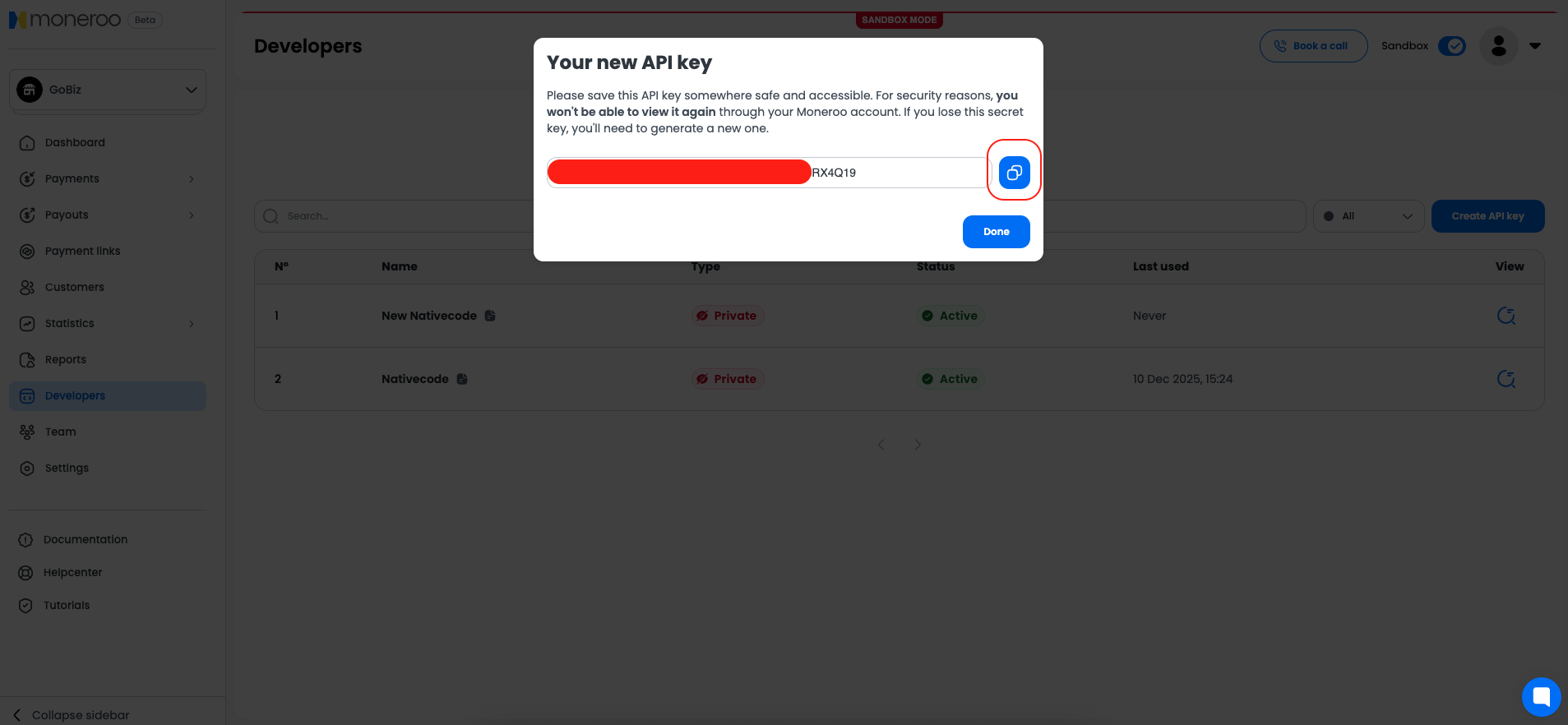
Task: Go to Payment links section
Action: click(x=82, y=251)
